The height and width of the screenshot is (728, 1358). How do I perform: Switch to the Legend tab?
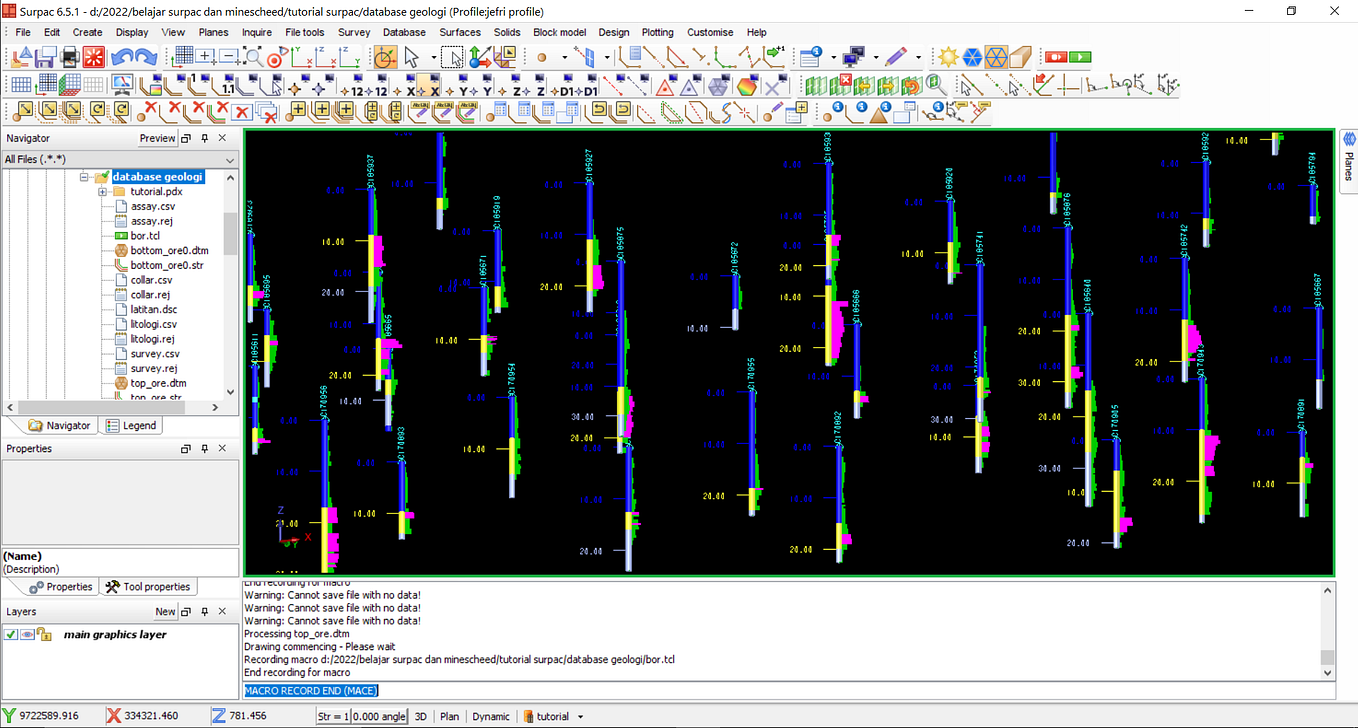click(131, 425)
